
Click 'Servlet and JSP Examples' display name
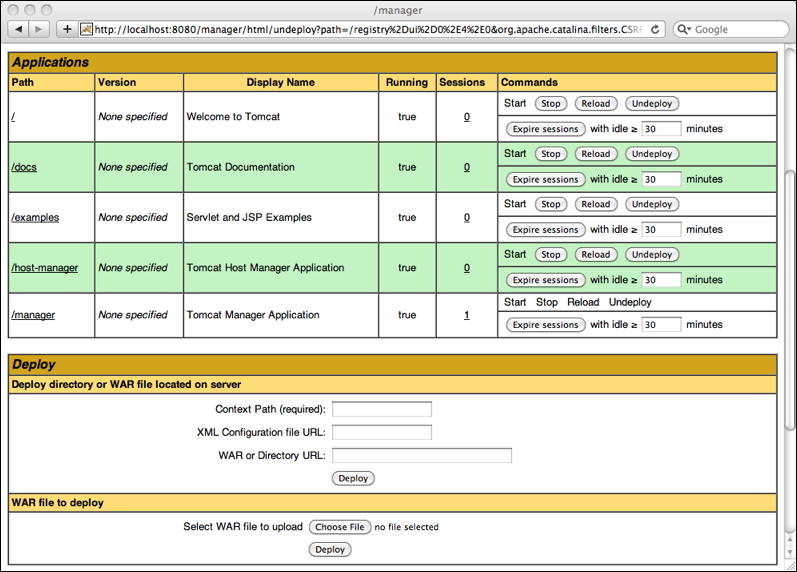pos(249,218)
